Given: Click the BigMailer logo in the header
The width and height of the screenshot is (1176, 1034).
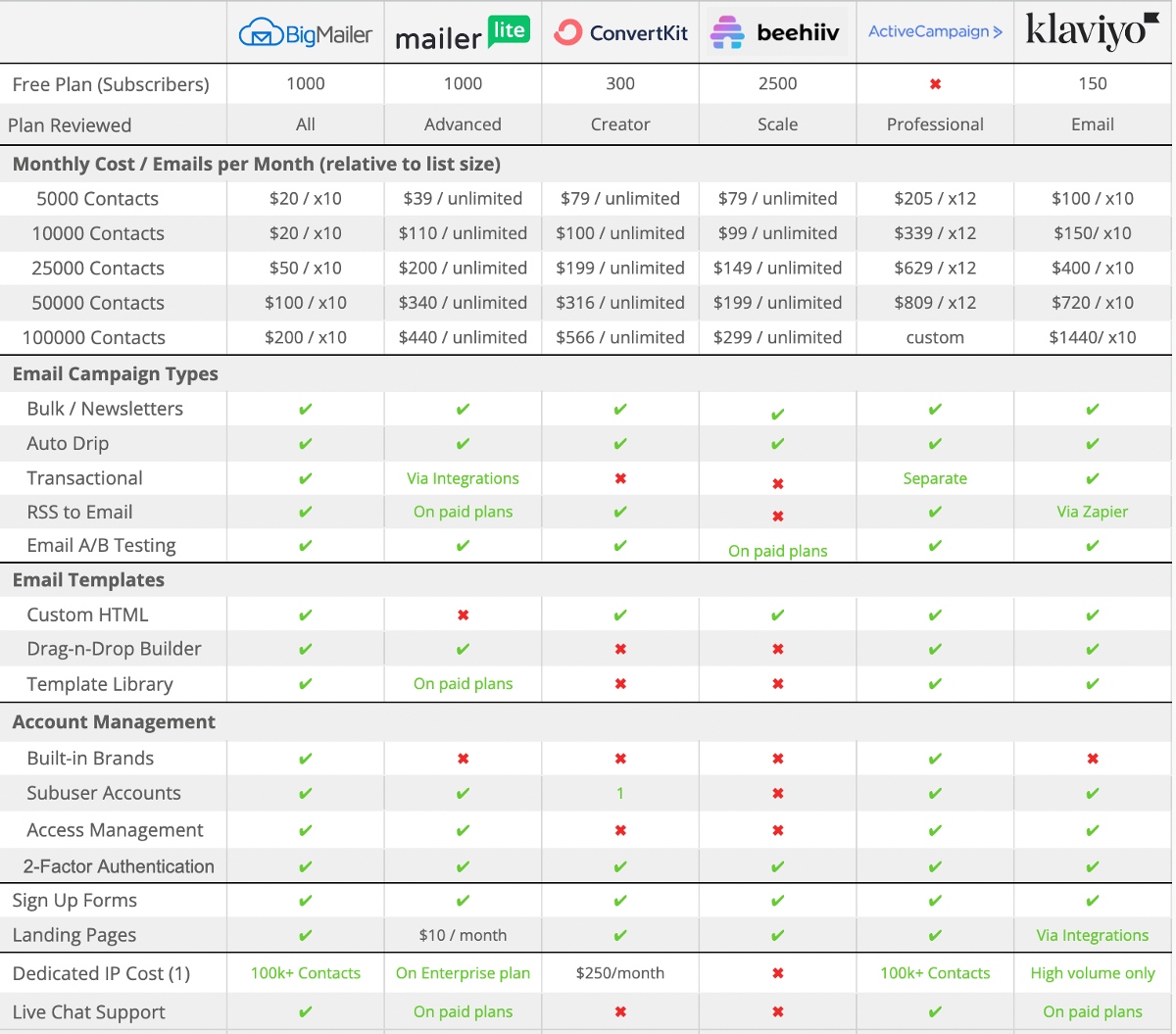Looking at the screenshot, I should 306,34.
